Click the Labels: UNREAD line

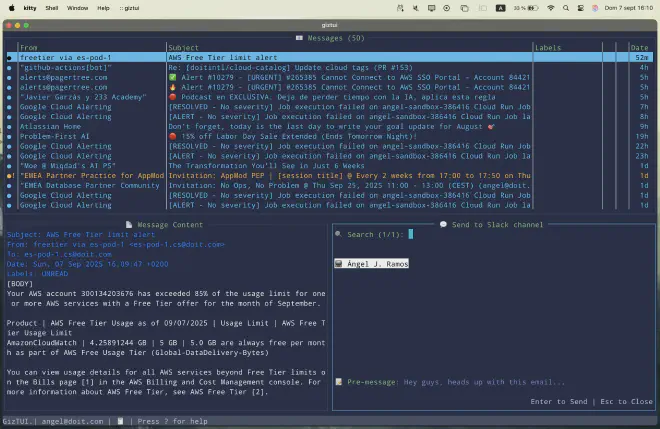[x=37, y=274]
